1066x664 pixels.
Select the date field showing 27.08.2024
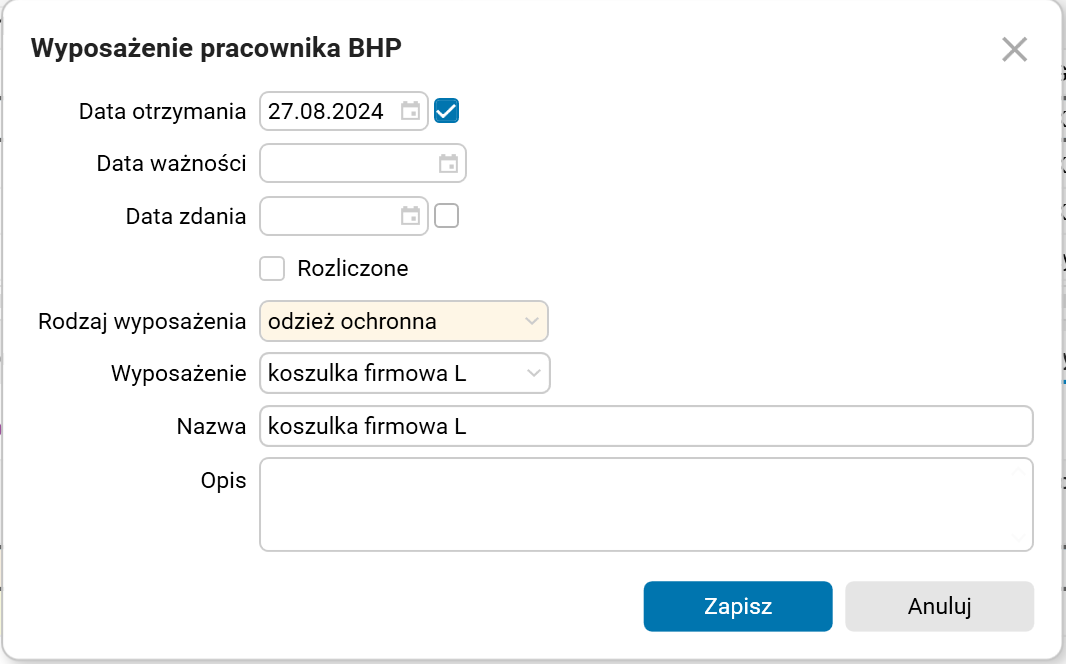330,111
